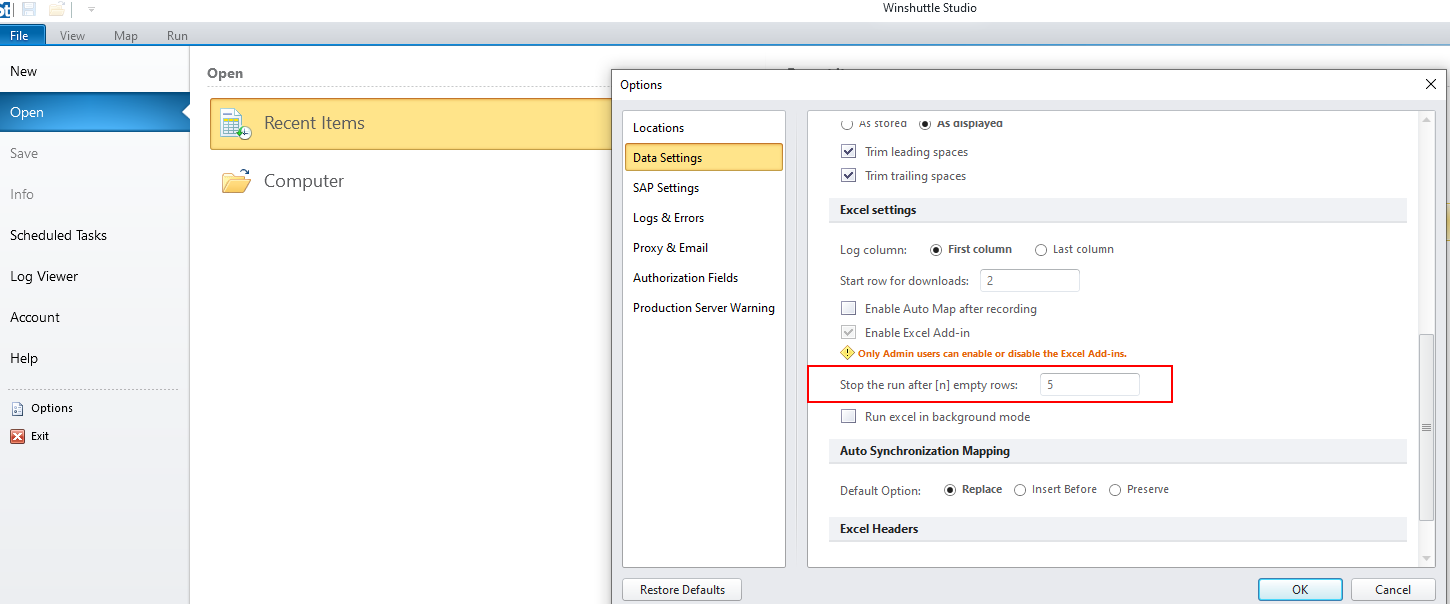The height and width of the screenshot is (604, 1450).
Task: Select Open in the File menu
Action: (94, 112)
